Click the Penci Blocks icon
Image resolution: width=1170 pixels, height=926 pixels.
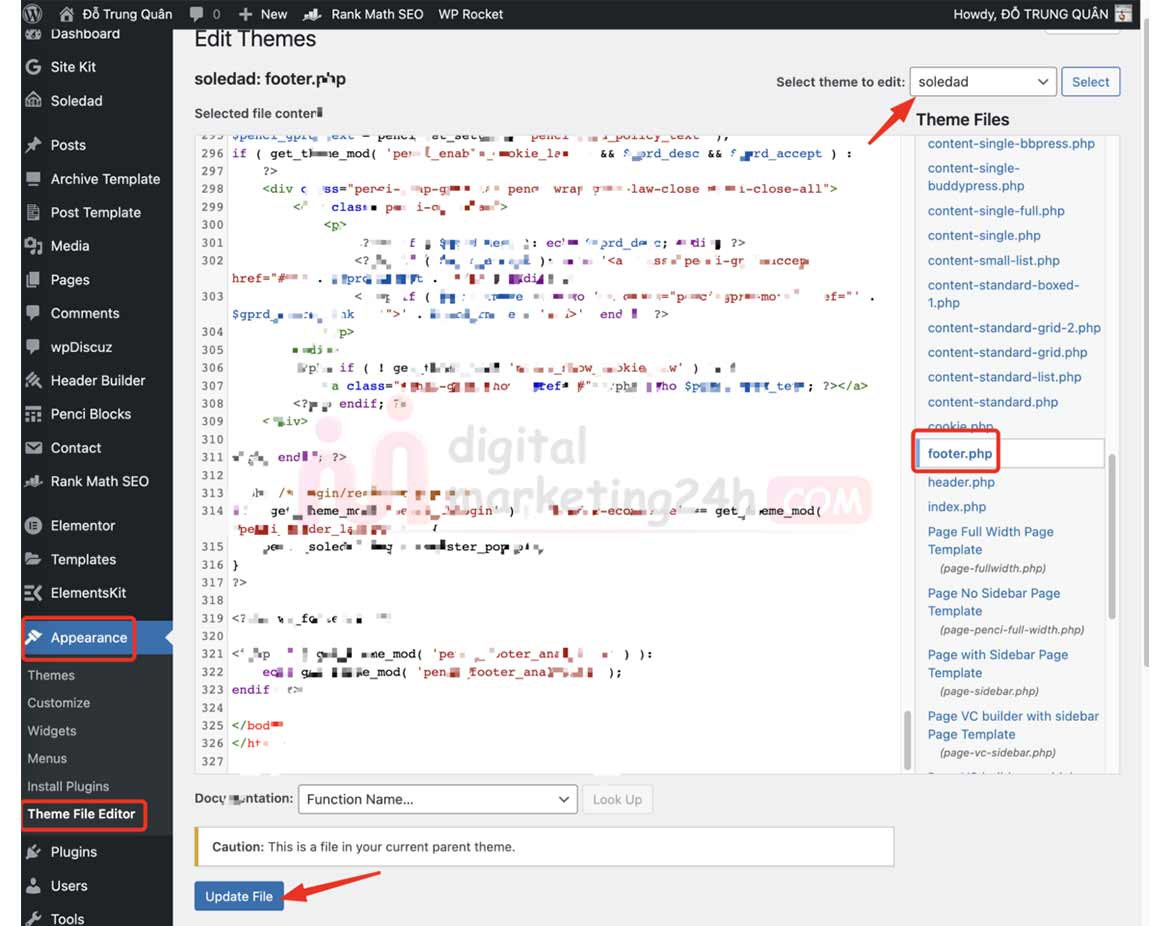[x=33, y=413]
